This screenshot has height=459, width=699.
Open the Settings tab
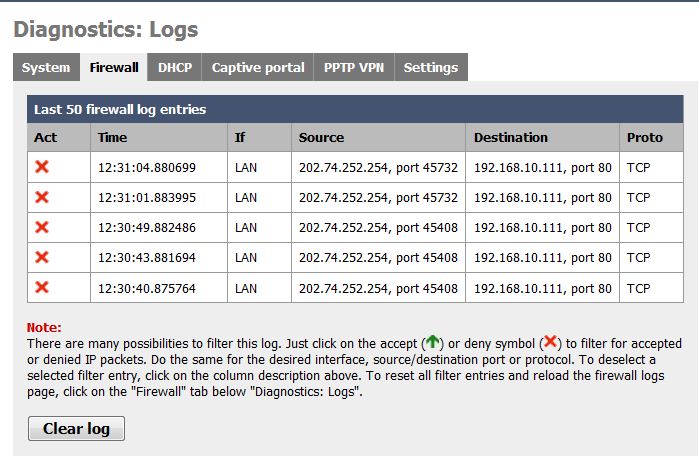click(x=431, y=68)
